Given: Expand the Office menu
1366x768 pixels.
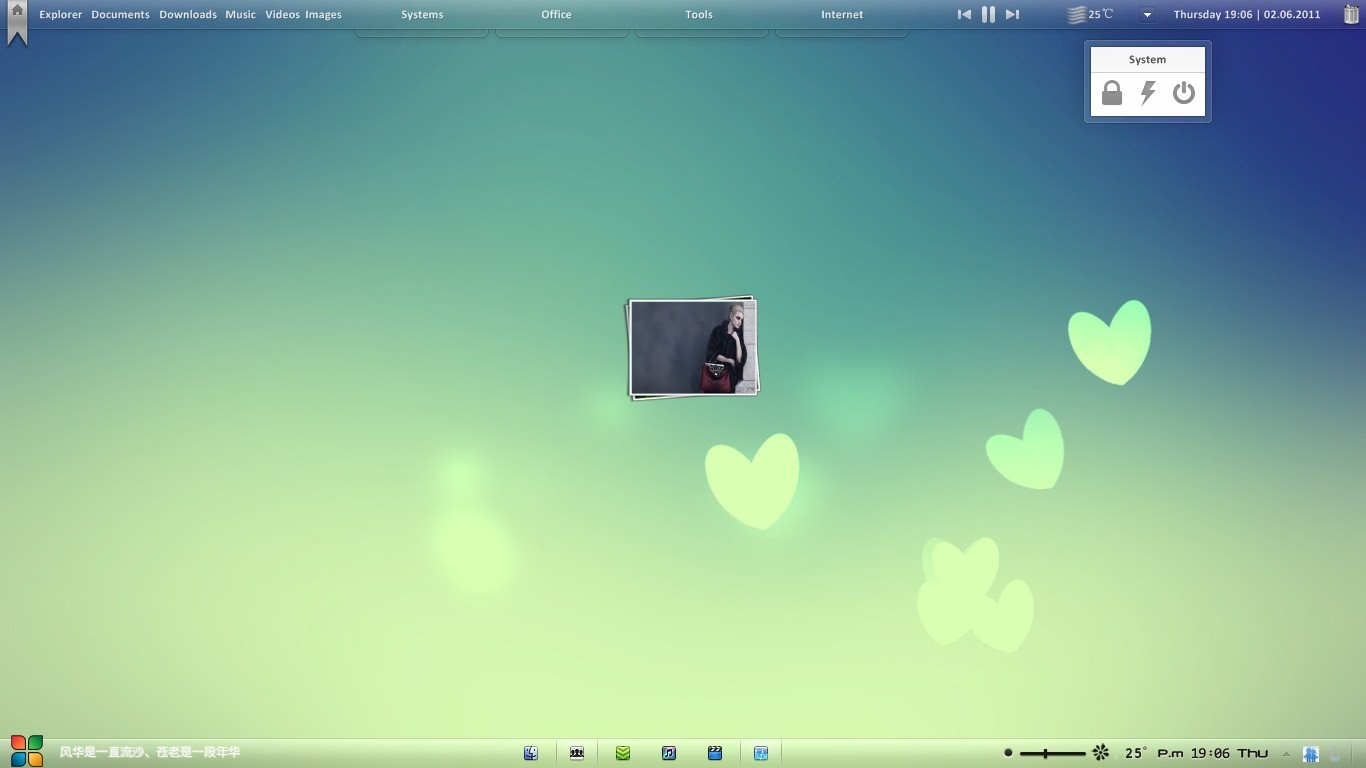Looking at the screenshot, I should click(556, 15).
